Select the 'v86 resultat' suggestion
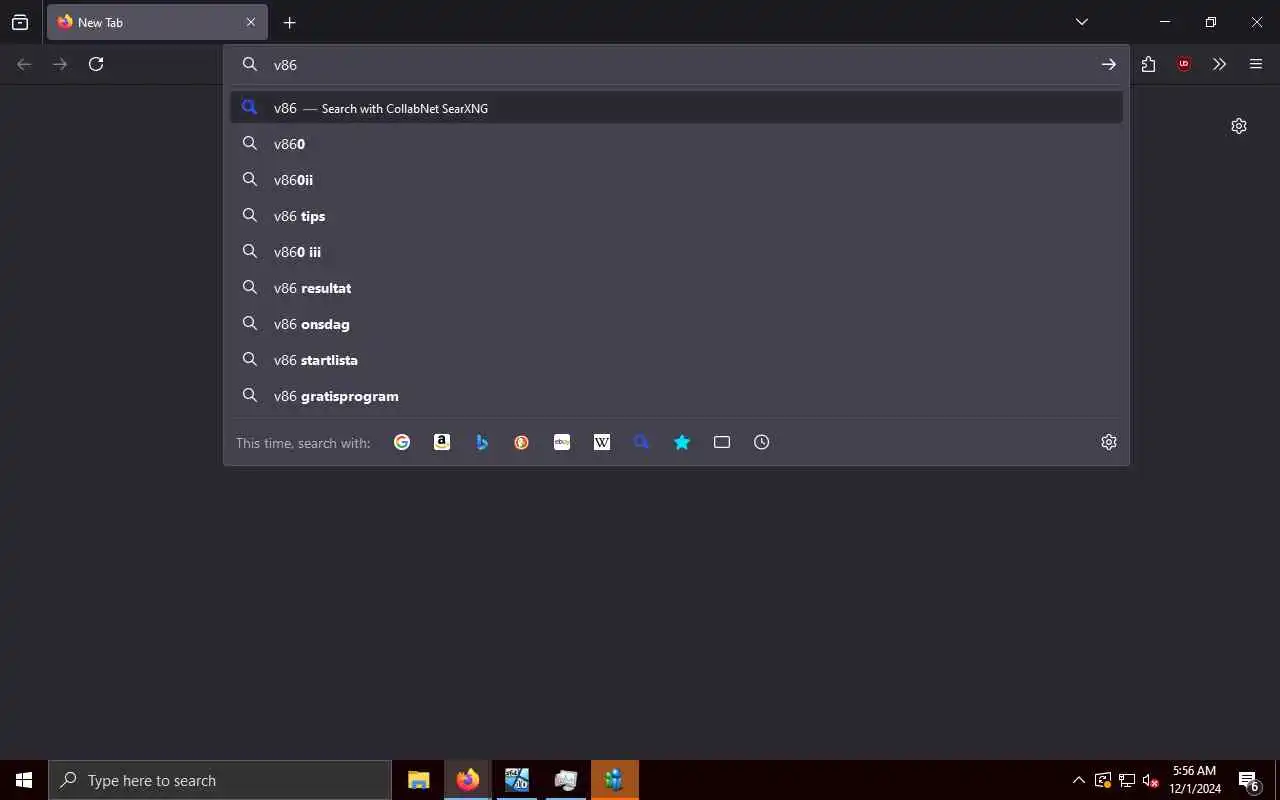Viewport: 1280px width, 800px height. coord(676,288)
